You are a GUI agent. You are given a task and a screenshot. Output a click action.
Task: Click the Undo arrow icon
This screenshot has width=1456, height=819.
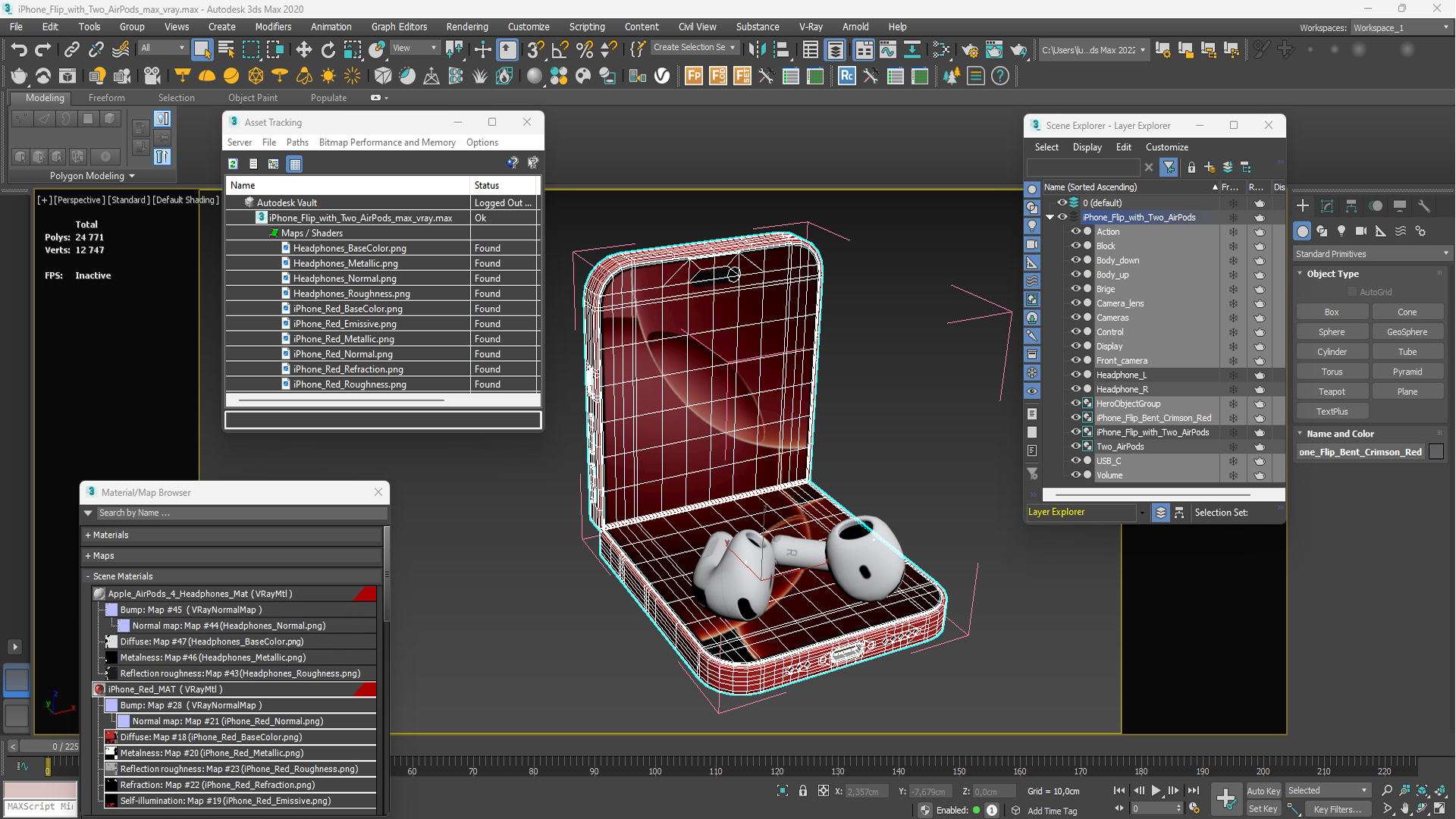pyautogui.click(x=18, y=50)
